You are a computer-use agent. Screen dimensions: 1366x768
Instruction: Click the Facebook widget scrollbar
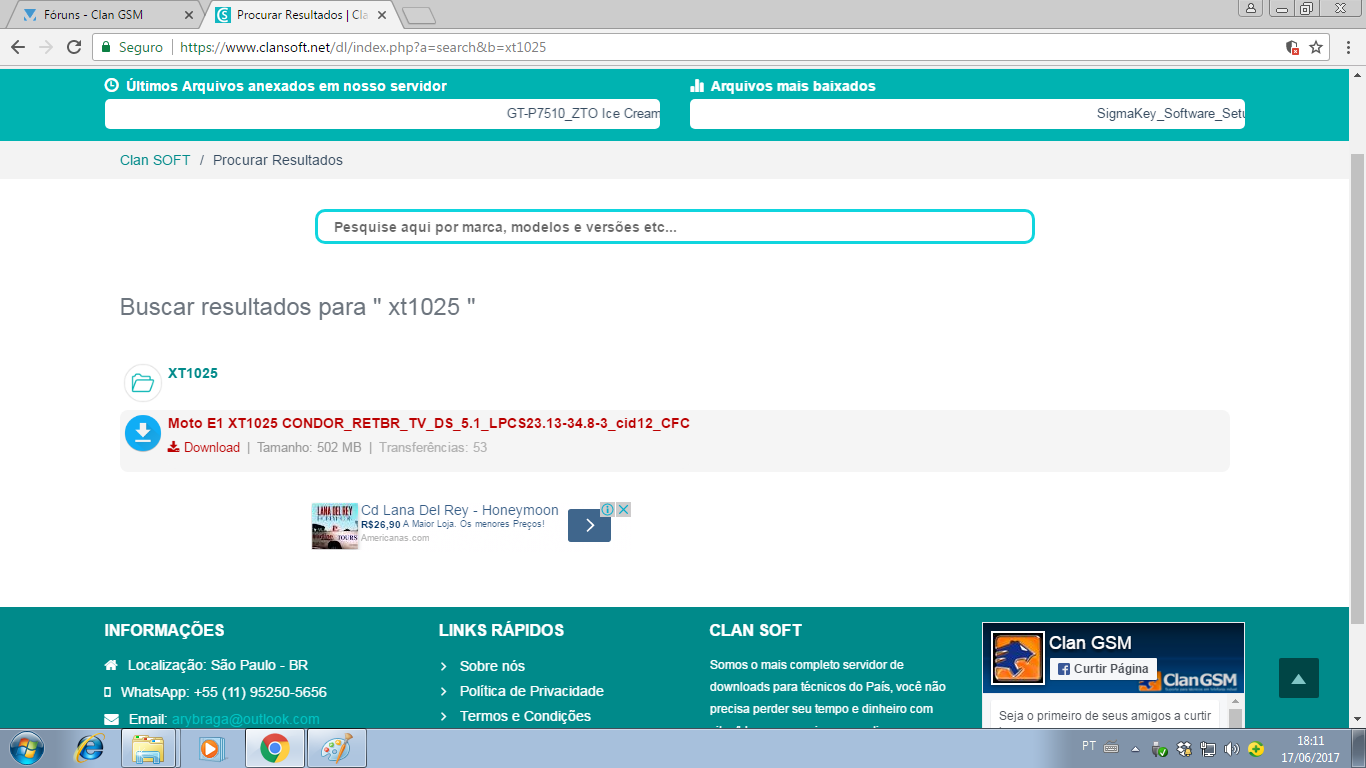coord(1236,716)
